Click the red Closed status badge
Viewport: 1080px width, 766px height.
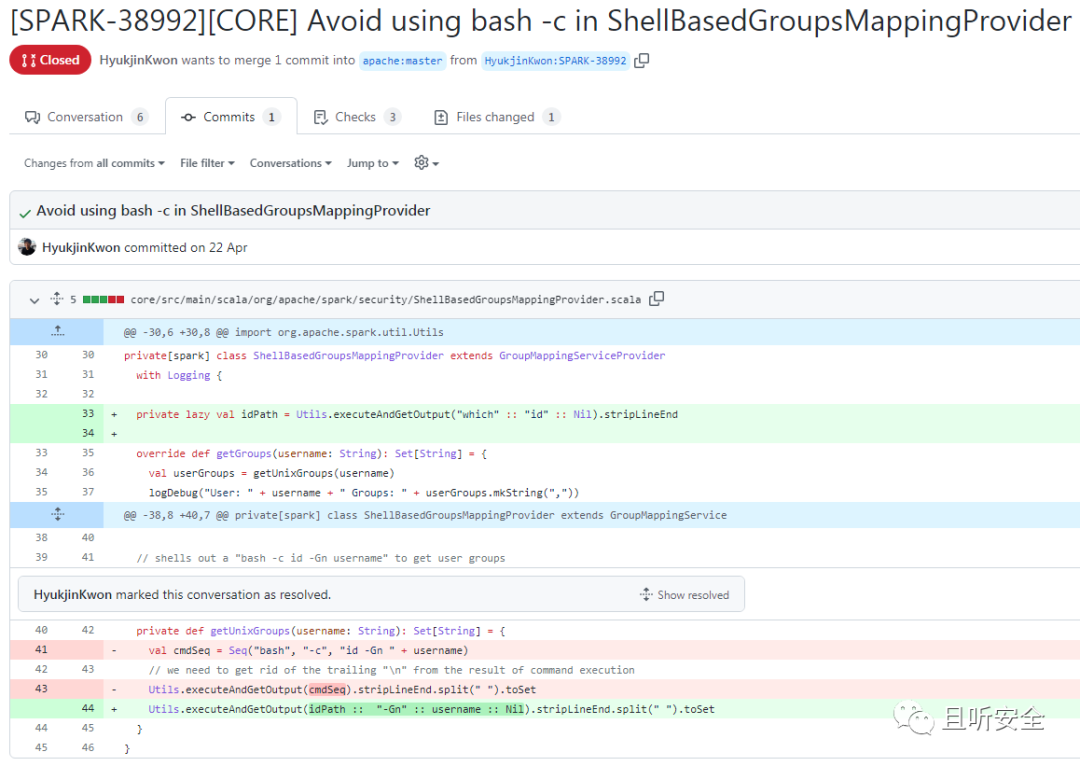click(x=50, y=60)
